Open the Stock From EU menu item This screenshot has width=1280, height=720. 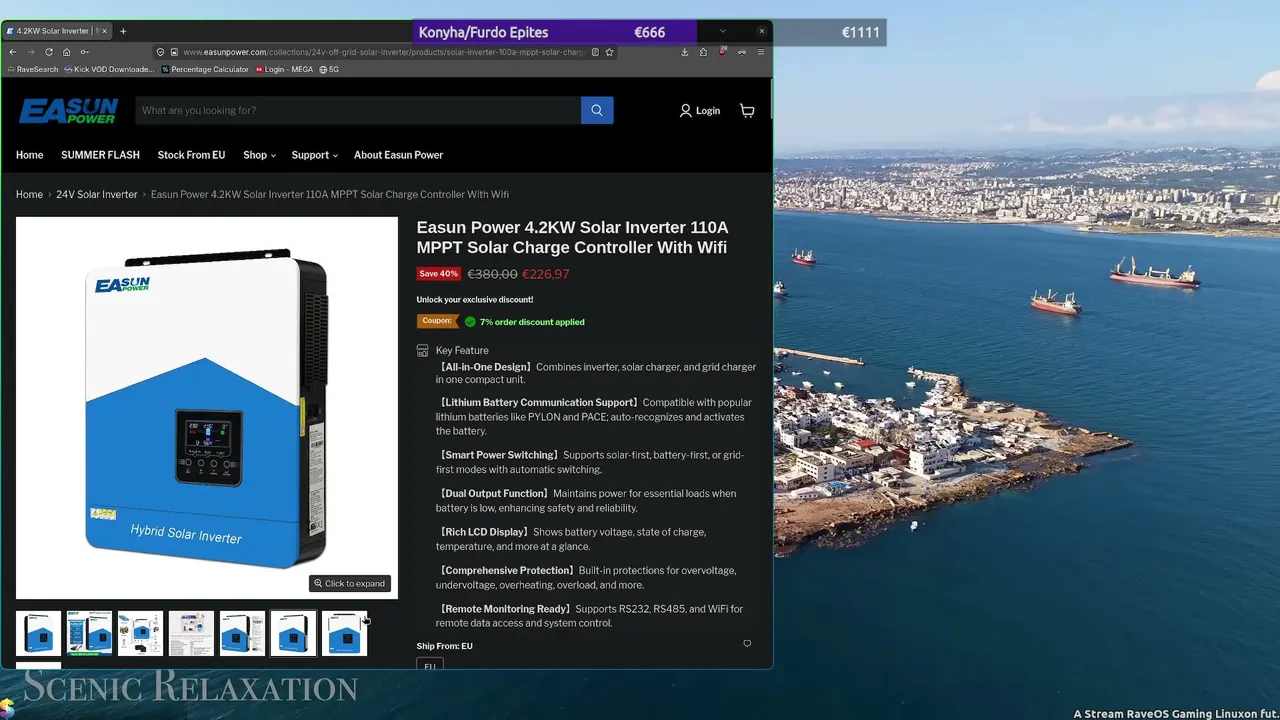[x=191, y=155]
